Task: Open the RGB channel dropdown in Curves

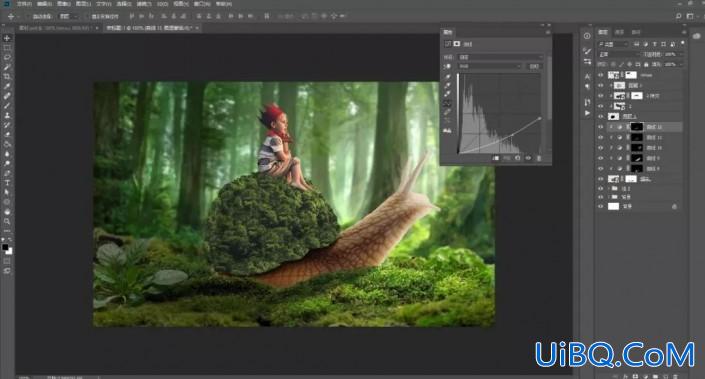Action: pyautogui.click(x=490, y=66)
